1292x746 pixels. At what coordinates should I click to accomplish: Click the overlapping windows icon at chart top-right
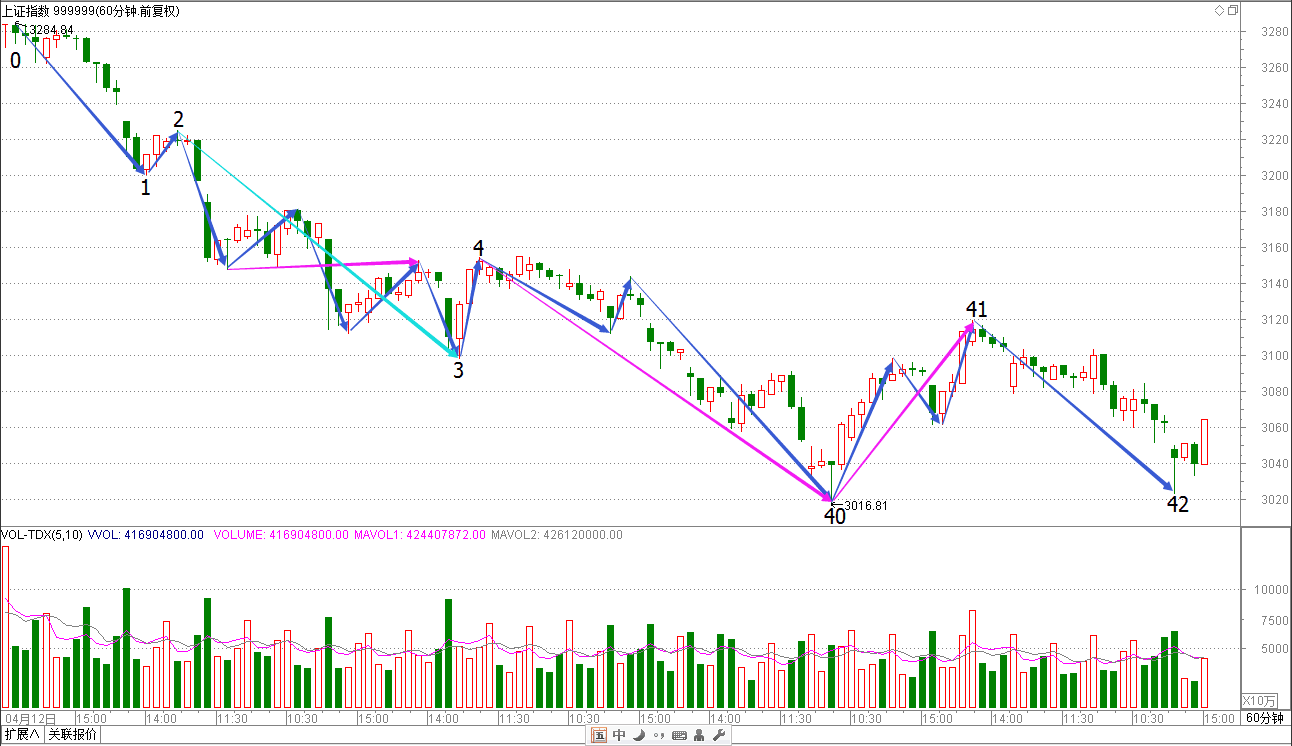[x=1233, y=10]
